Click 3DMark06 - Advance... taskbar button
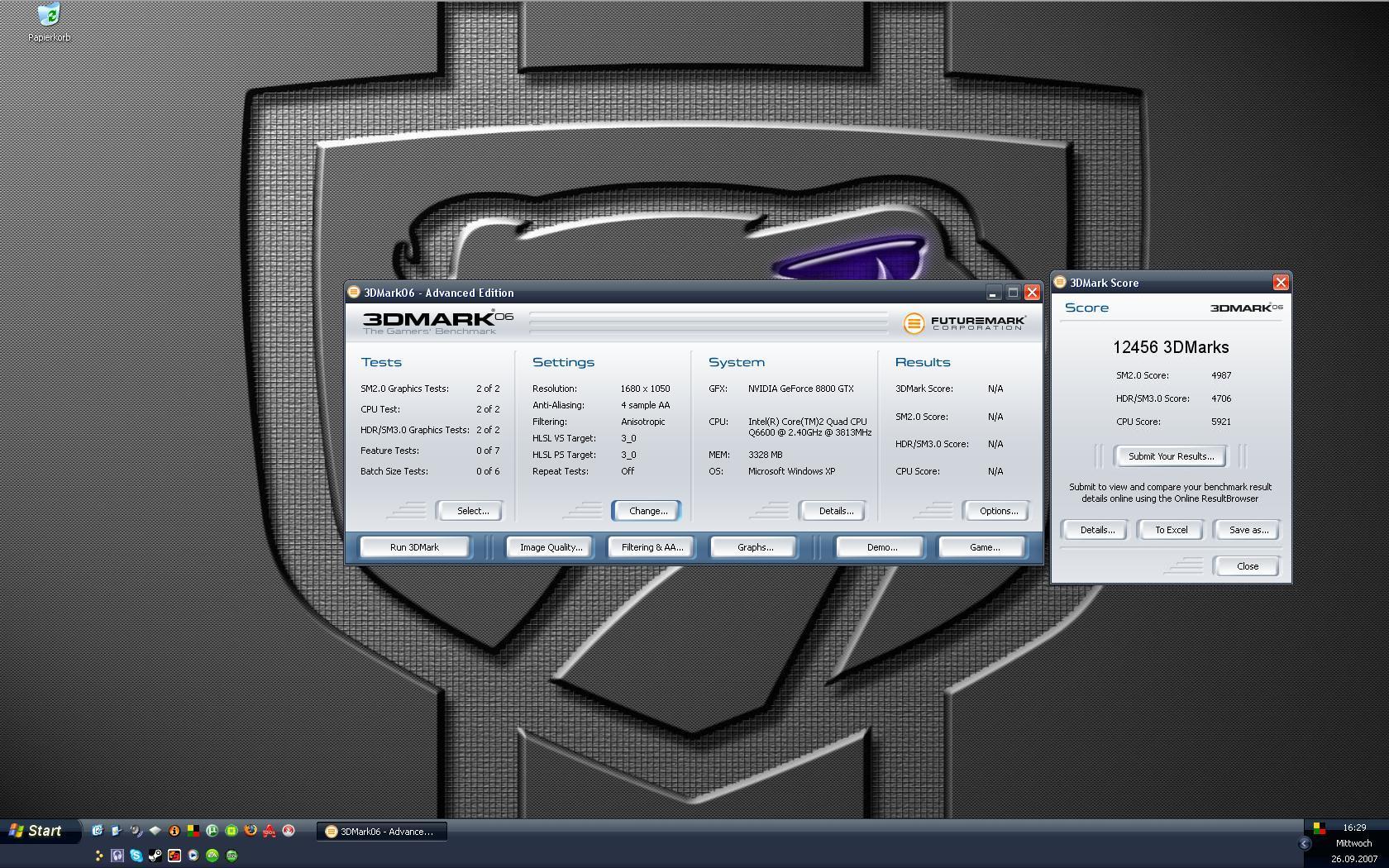 click(382, 832)
